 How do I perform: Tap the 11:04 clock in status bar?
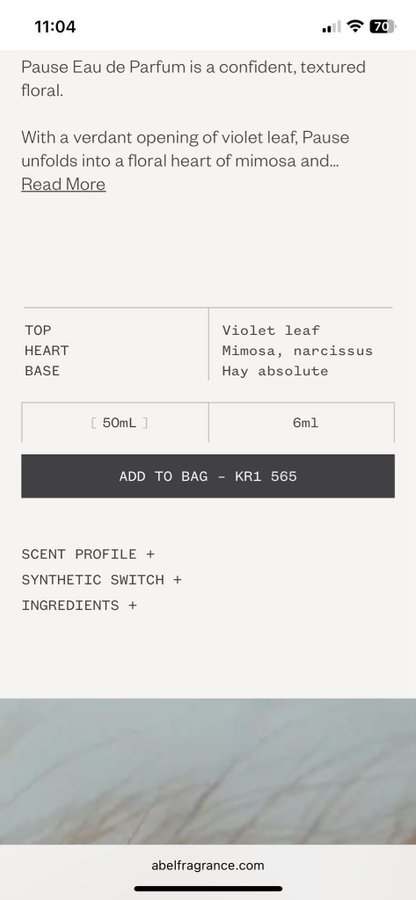coord(55,26)
